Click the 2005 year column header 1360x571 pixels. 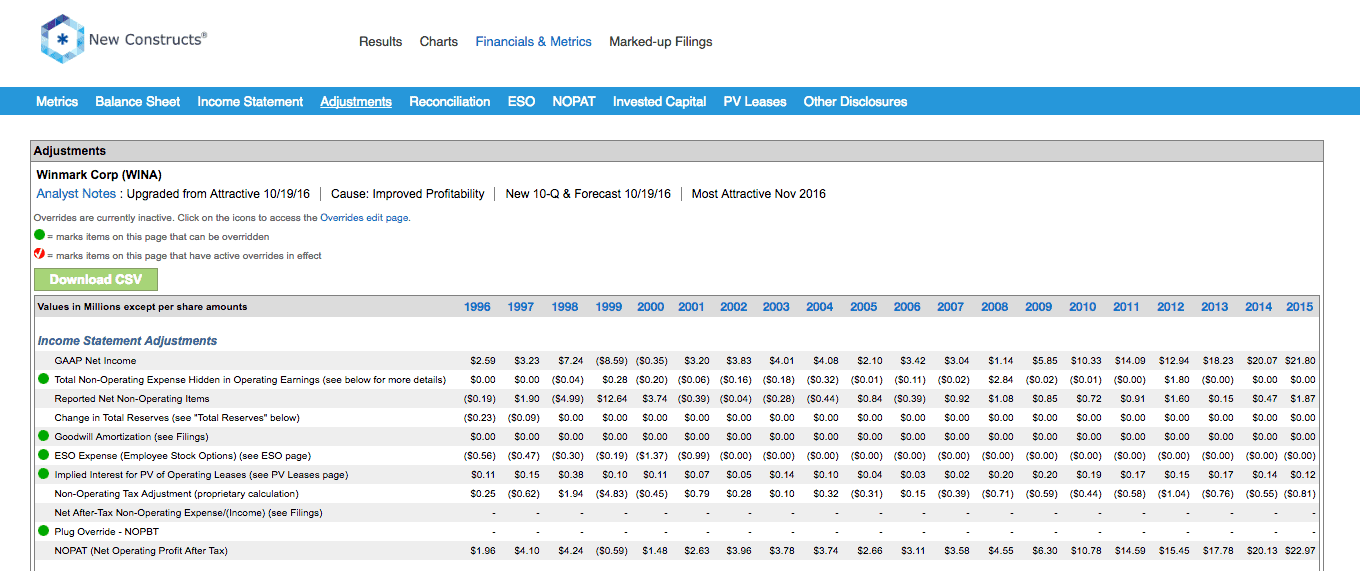pos(863,307)
